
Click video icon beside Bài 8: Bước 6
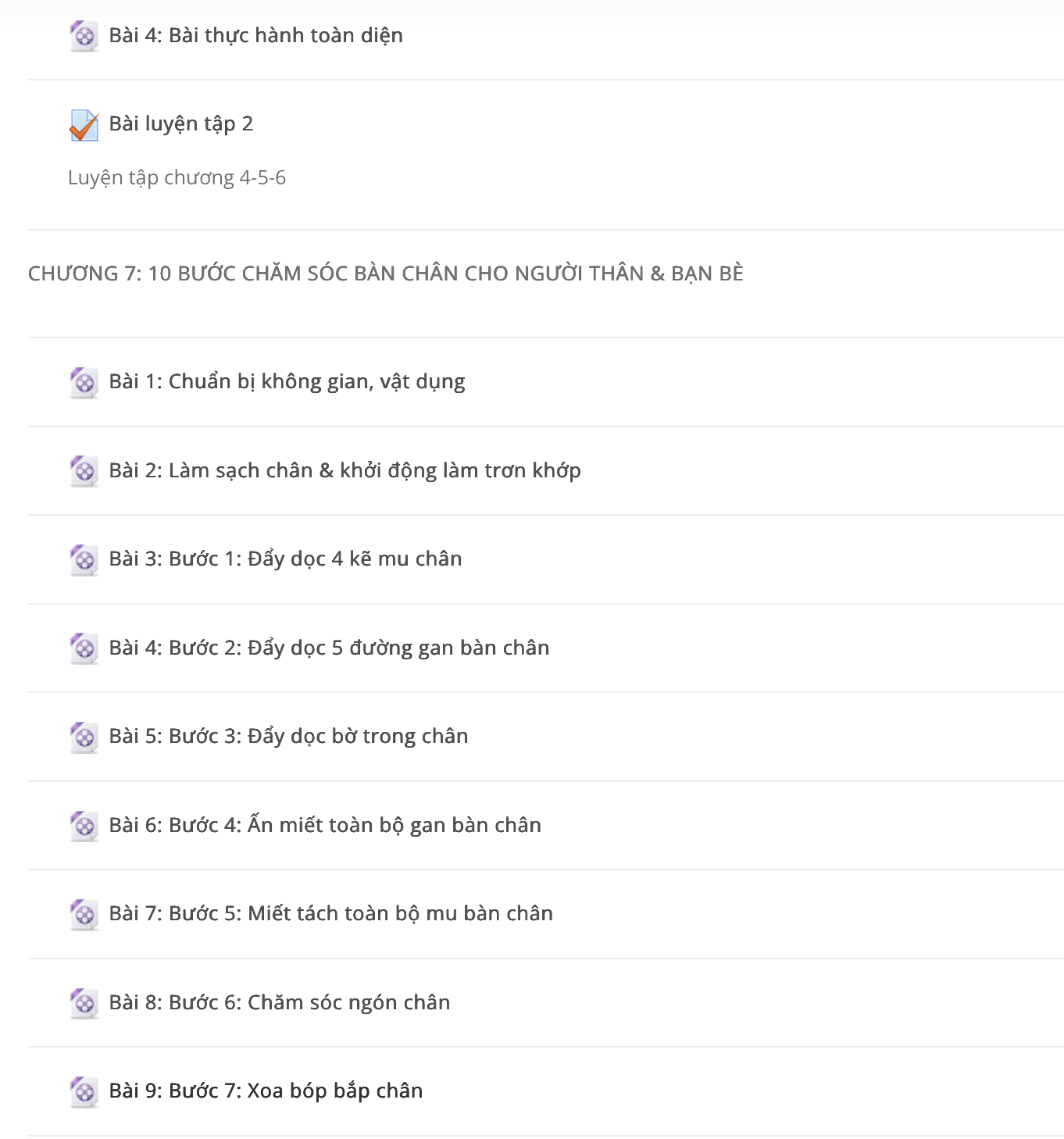(x=84, y=1003)
